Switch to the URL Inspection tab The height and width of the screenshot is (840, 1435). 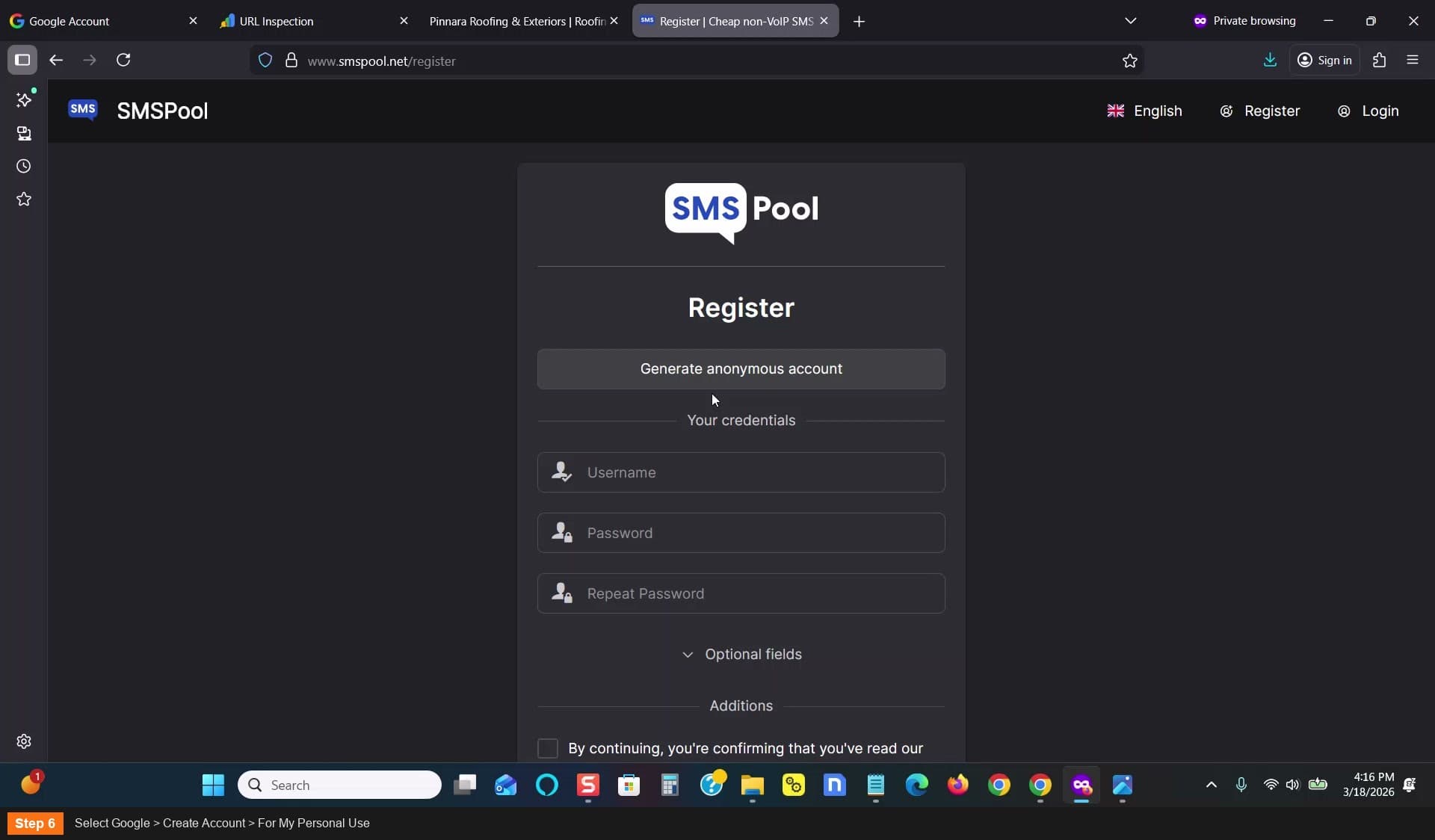(314, 21)
